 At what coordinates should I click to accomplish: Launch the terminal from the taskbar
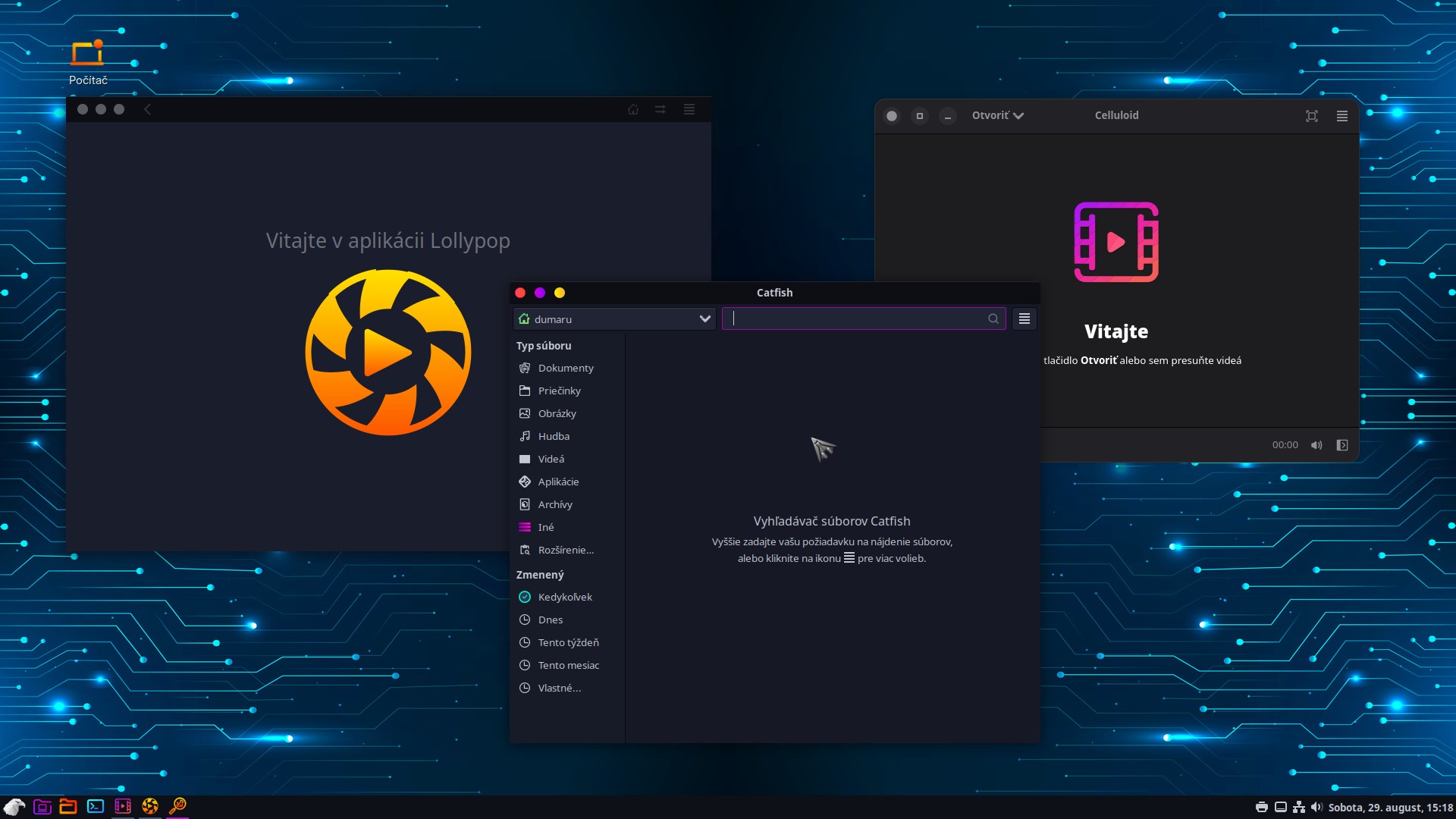coord(96,807)
